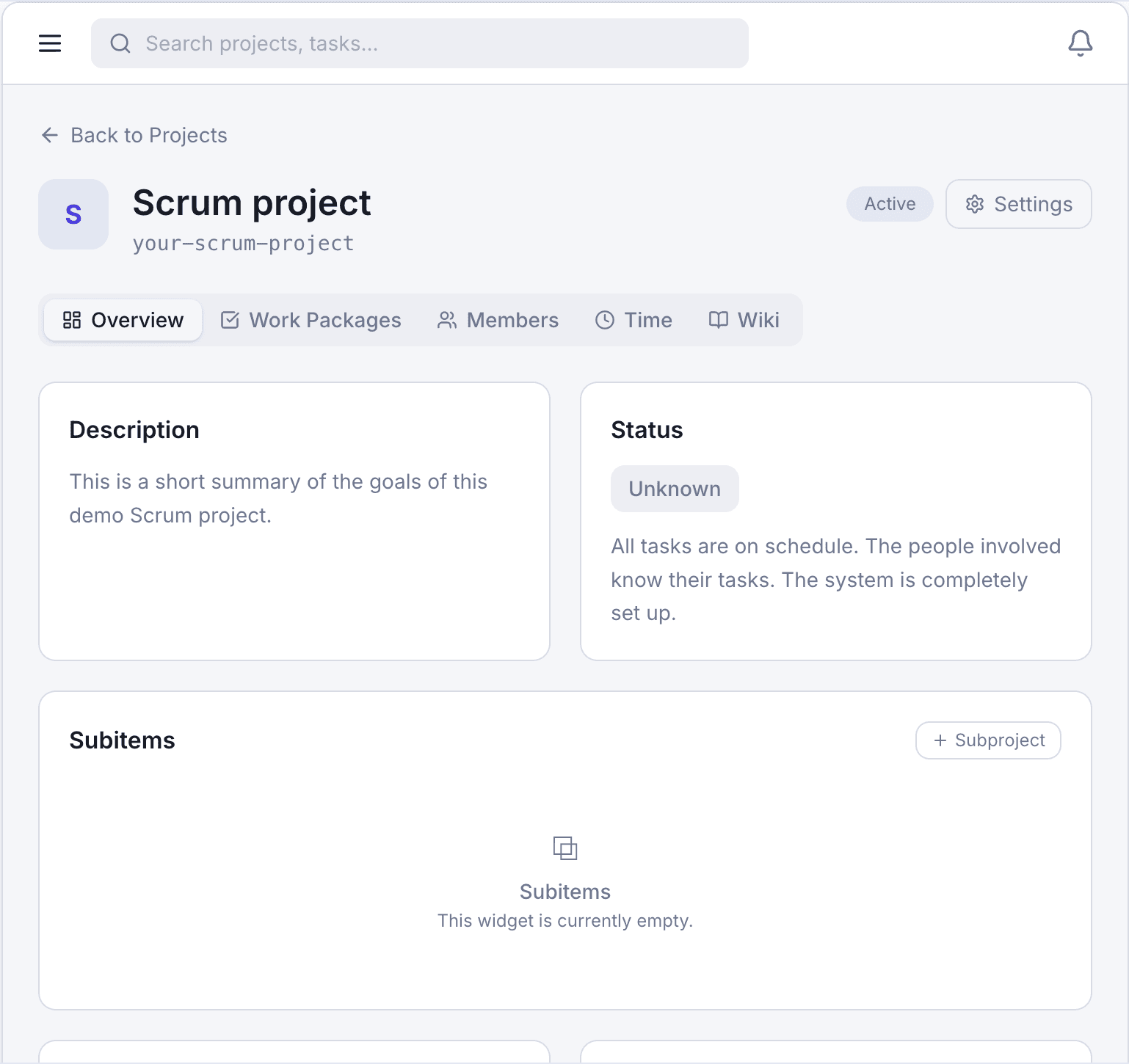Screen dimensions: 1129x1064
Task: Click the back arrow to Projects
Action: pyautogui.click(x=48, y=135)
